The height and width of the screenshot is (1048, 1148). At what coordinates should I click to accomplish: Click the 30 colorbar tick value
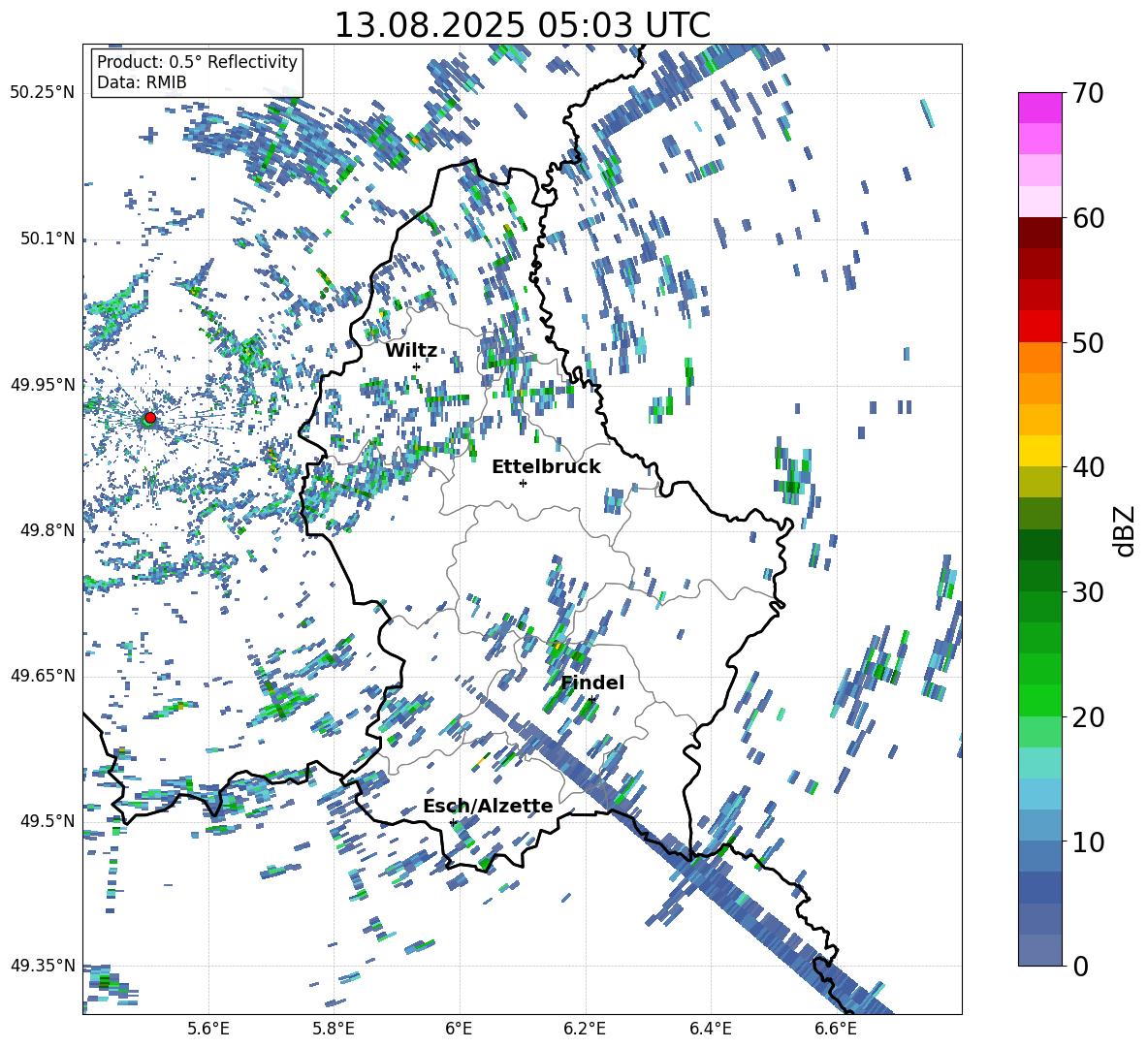[1088, 591]
